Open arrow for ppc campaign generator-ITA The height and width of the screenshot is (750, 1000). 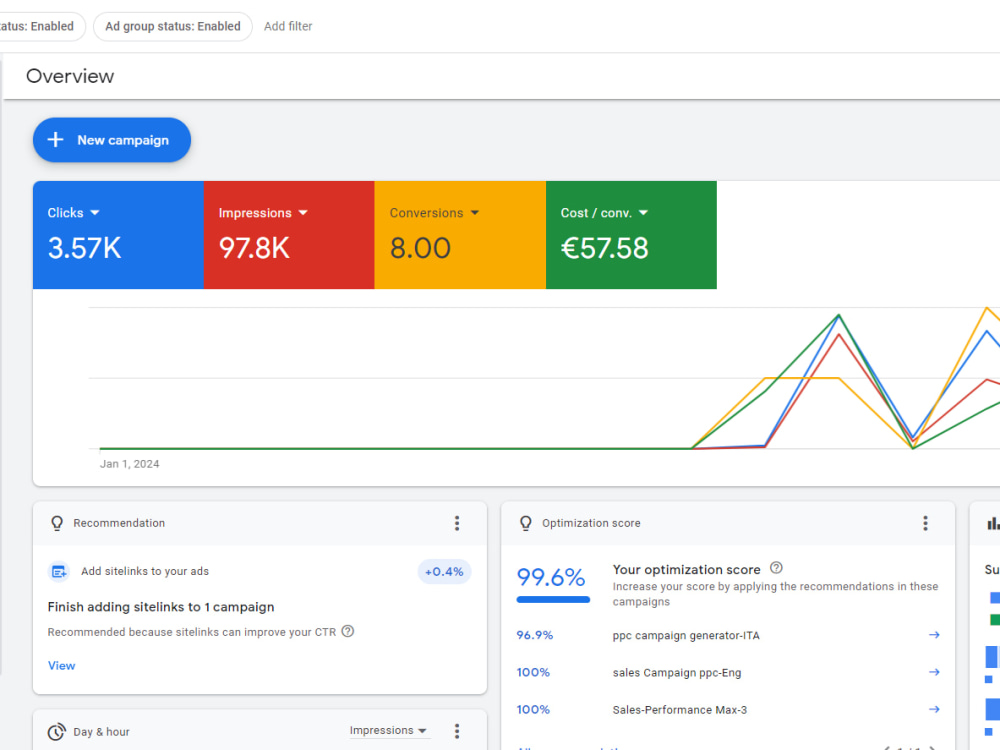934,635
